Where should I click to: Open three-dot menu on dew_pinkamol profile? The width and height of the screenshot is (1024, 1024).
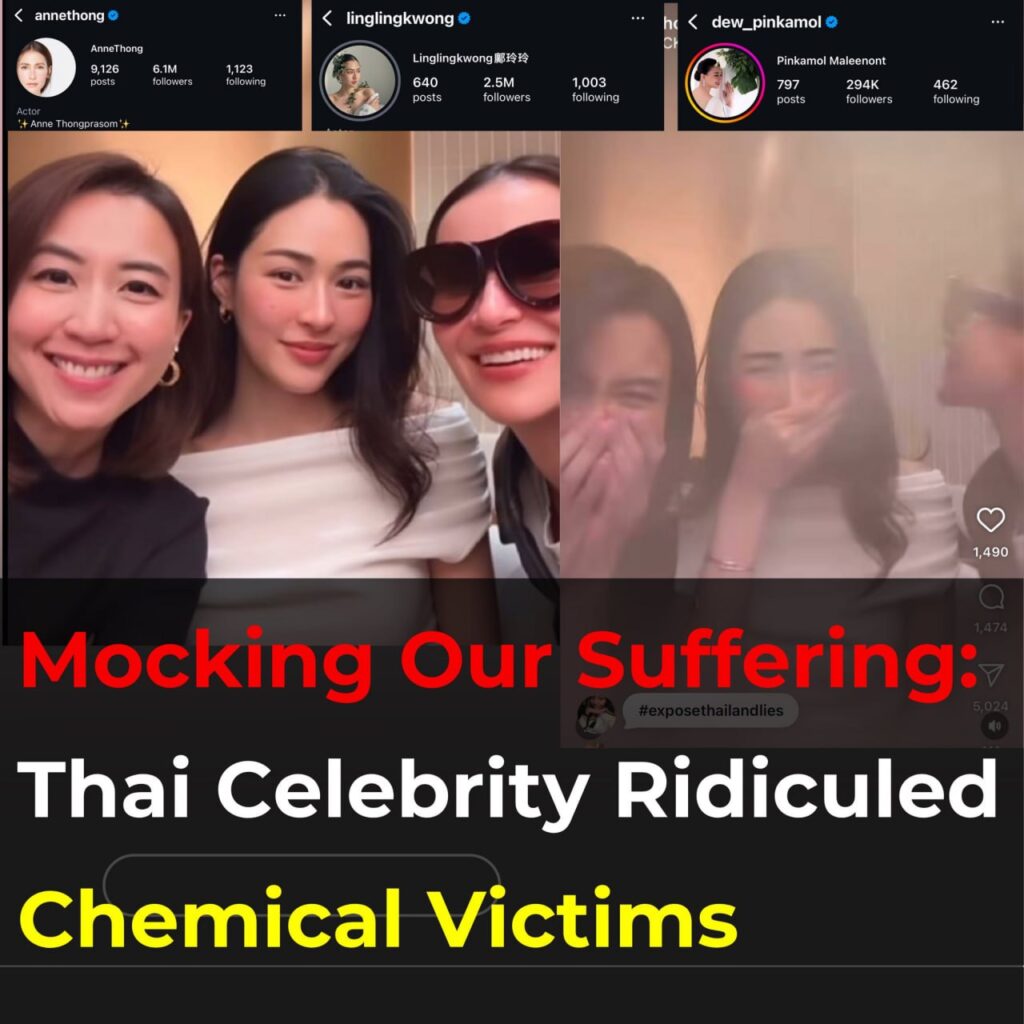pos(997,22)
